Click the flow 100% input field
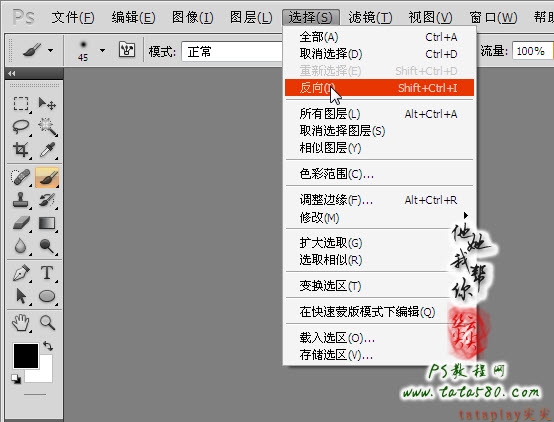This screenshot has height=422, width=554. (532, 51)
